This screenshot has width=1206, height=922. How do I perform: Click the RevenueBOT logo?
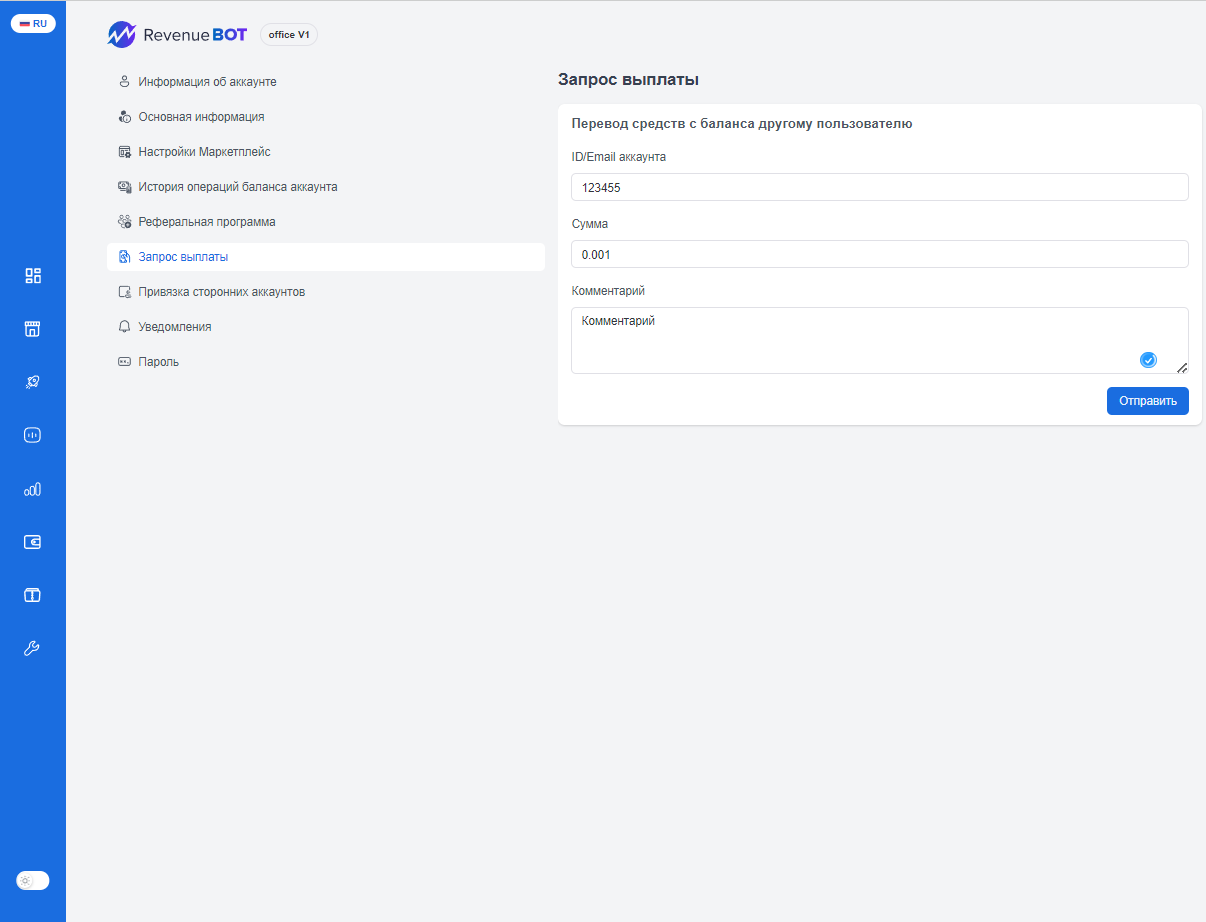177,35
